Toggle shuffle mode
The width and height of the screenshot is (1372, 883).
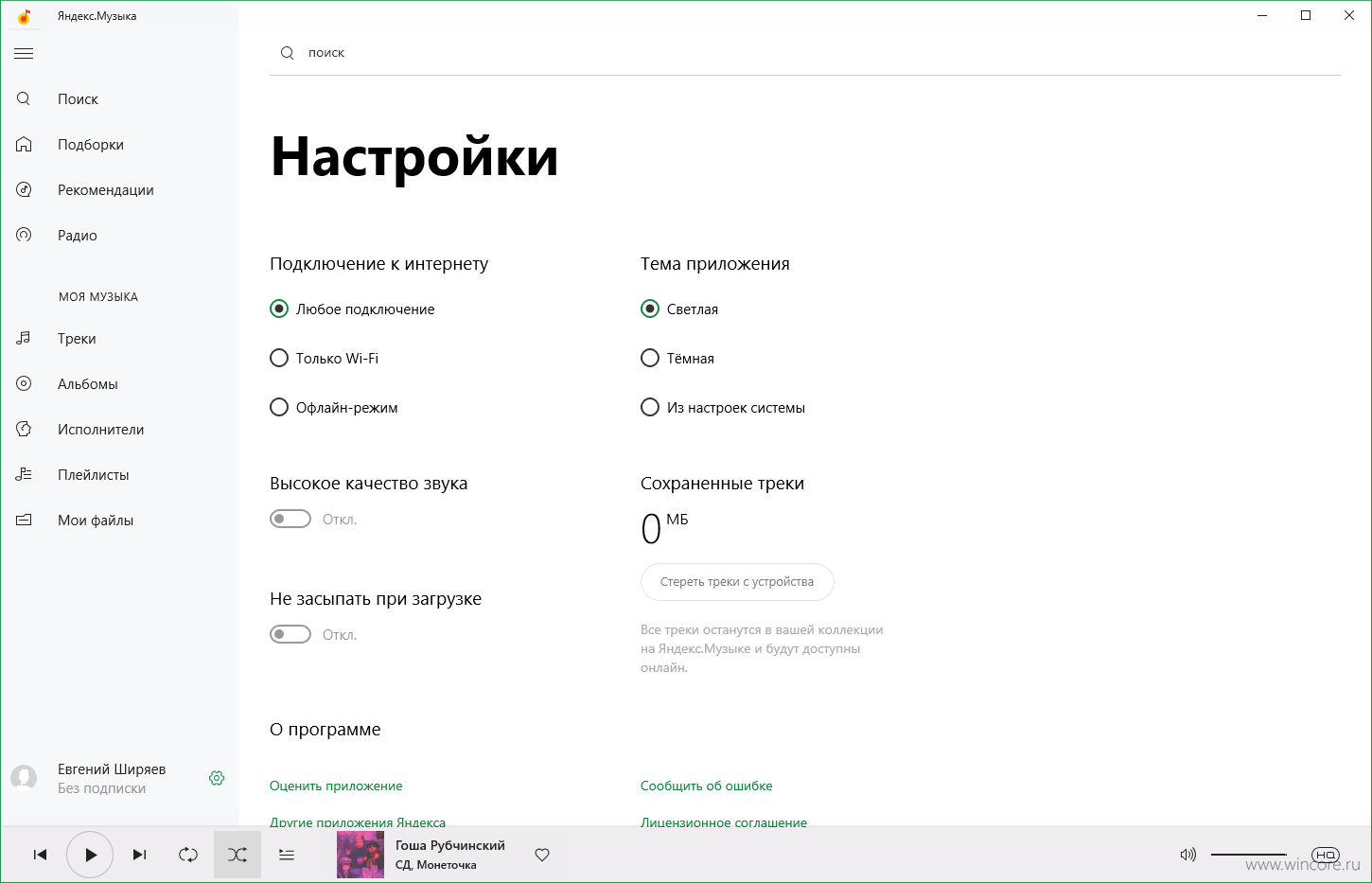(237, 855)
